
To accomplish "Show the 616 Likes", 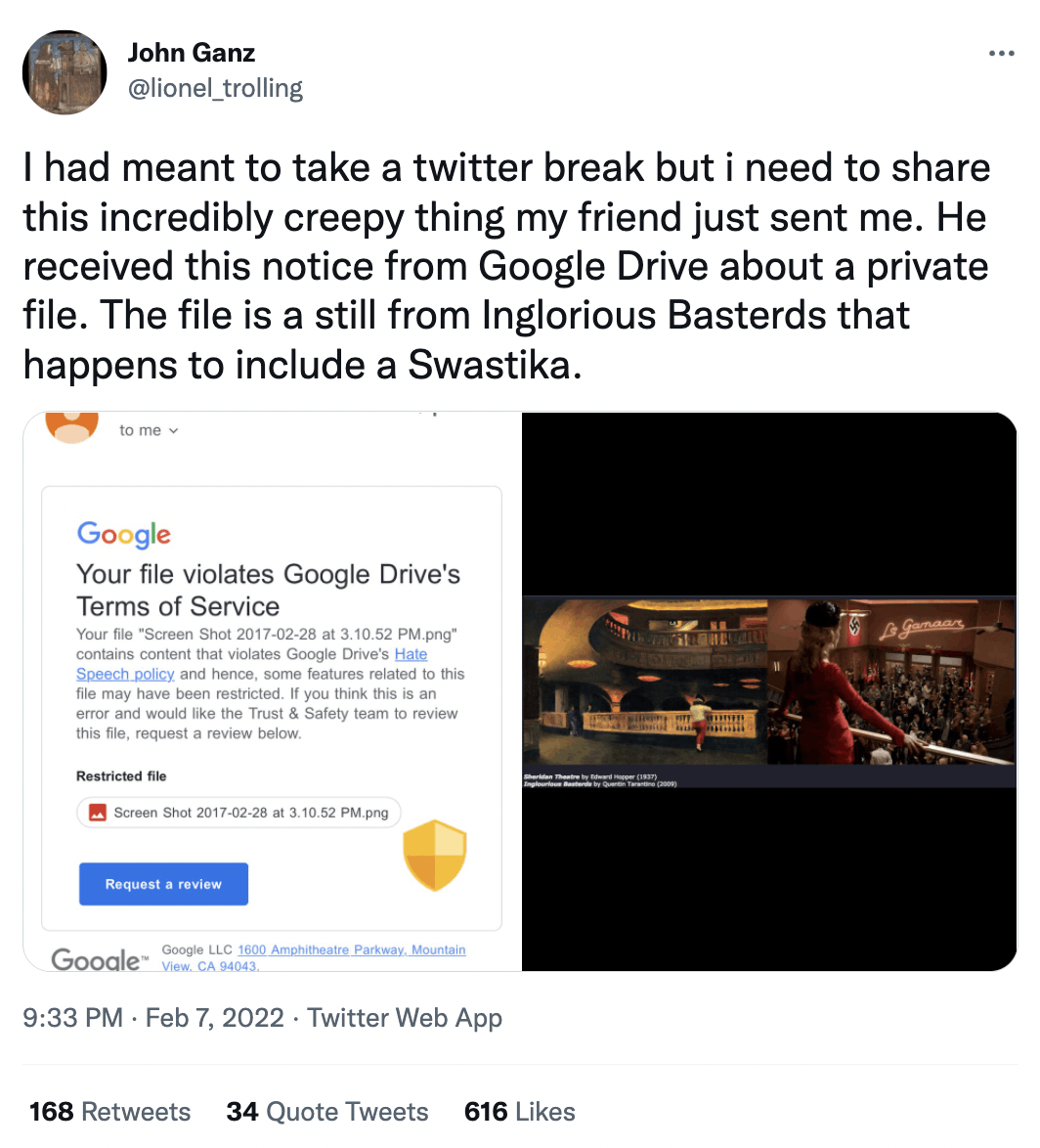I will pyautogui.click(x=519, y=1111).
